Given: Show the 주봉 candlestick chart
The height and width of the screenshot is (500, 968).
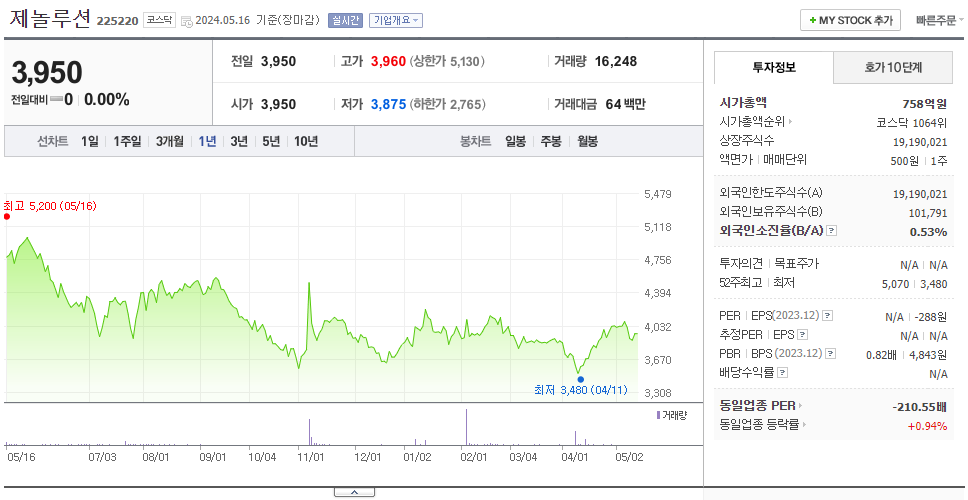Looking at the screenshot, I should tap(551, 141).
